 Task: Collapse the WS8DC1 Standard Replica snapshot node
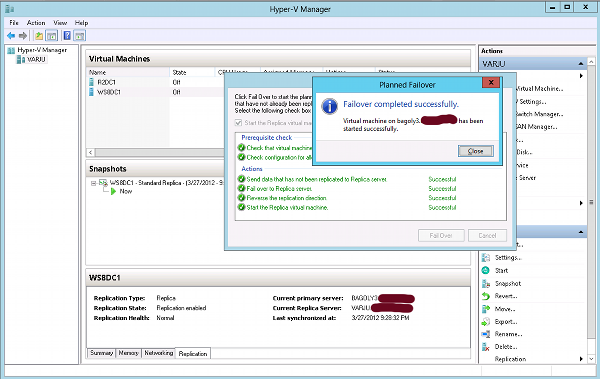click(x=93, y=183)
